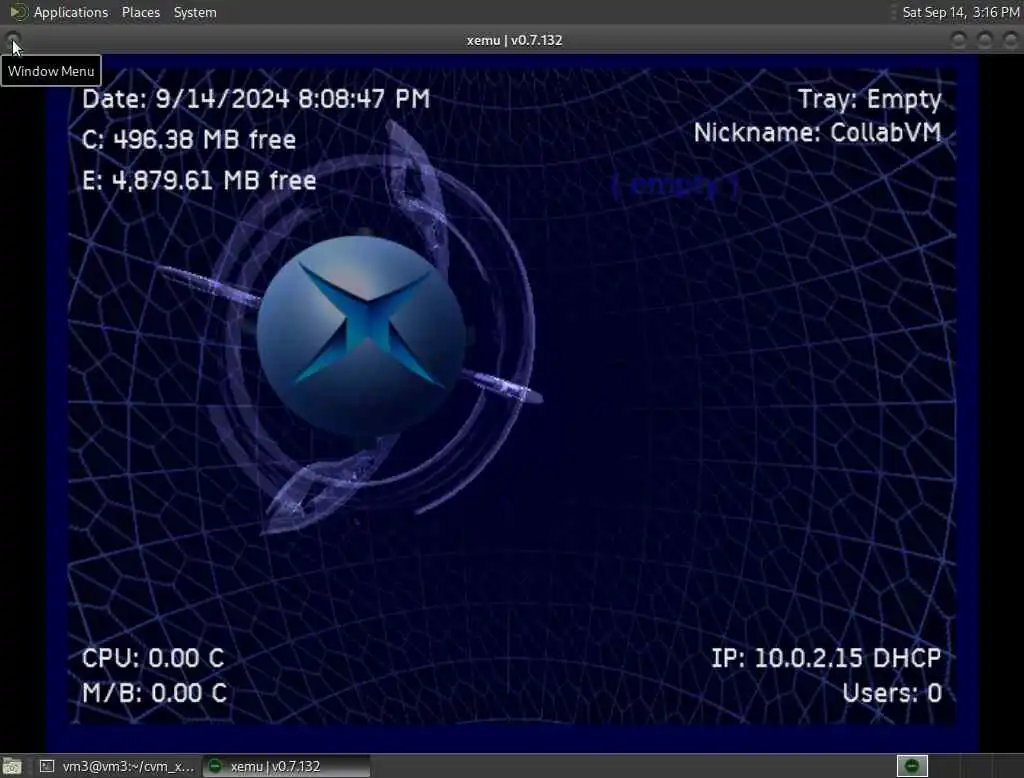Click the 'Tray: Empty' status text
Image resolution: width=1024 pixels, height=778 pixels.
click(870, 99)
